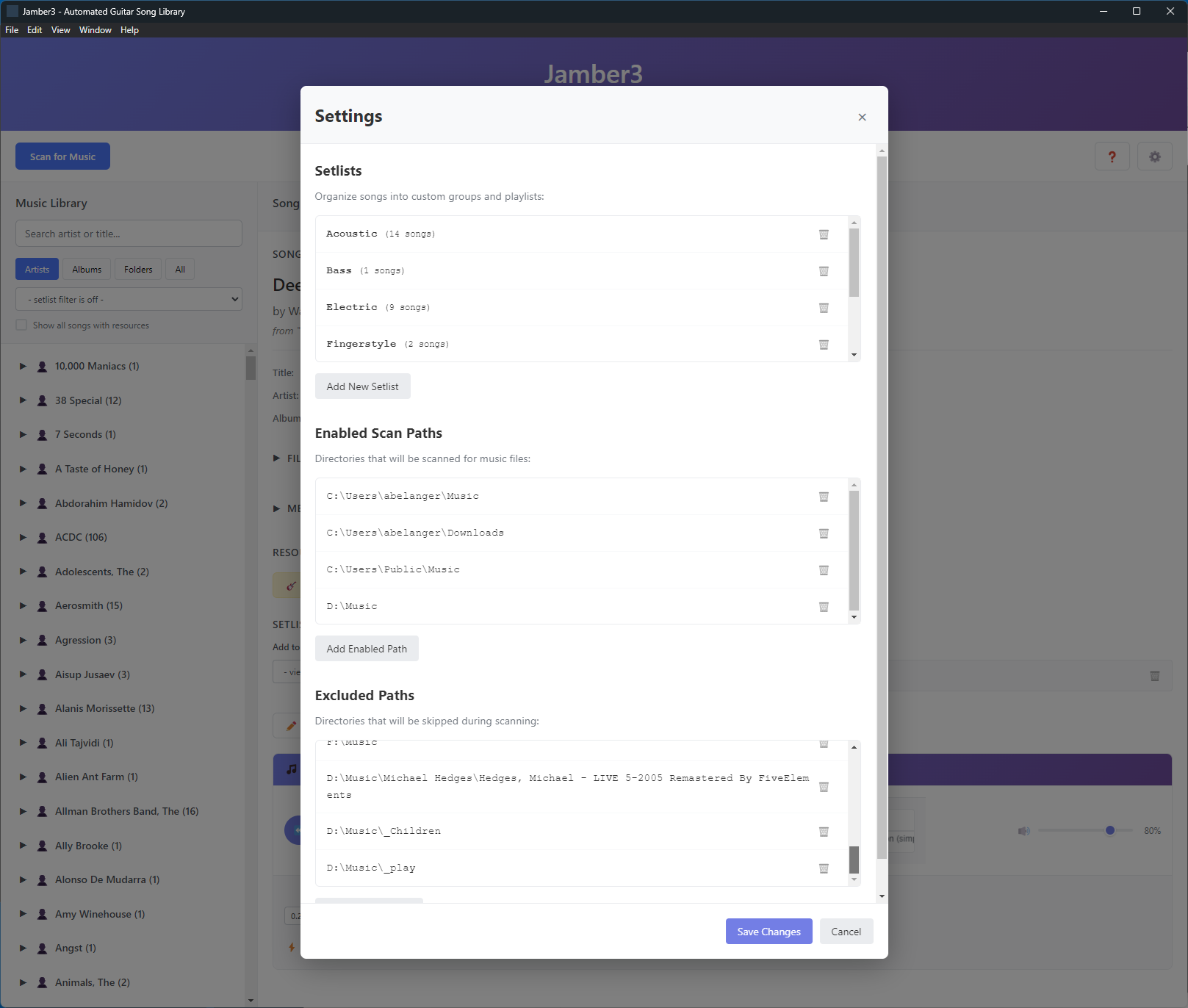Expand the Abdorahim Hamidov artist node

(x=23, y=503)
